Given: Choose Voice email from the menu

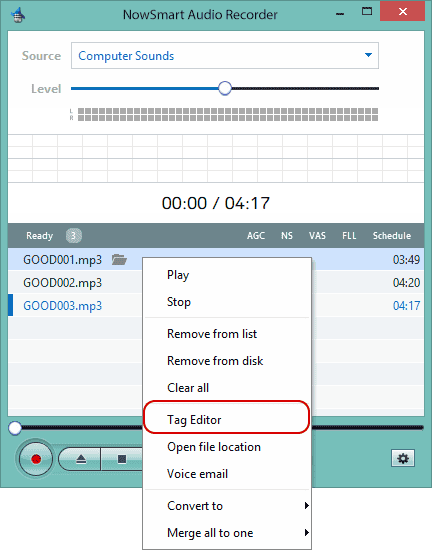Looking at the screenshot, I should pyautogui.click(x=227, y=474).
